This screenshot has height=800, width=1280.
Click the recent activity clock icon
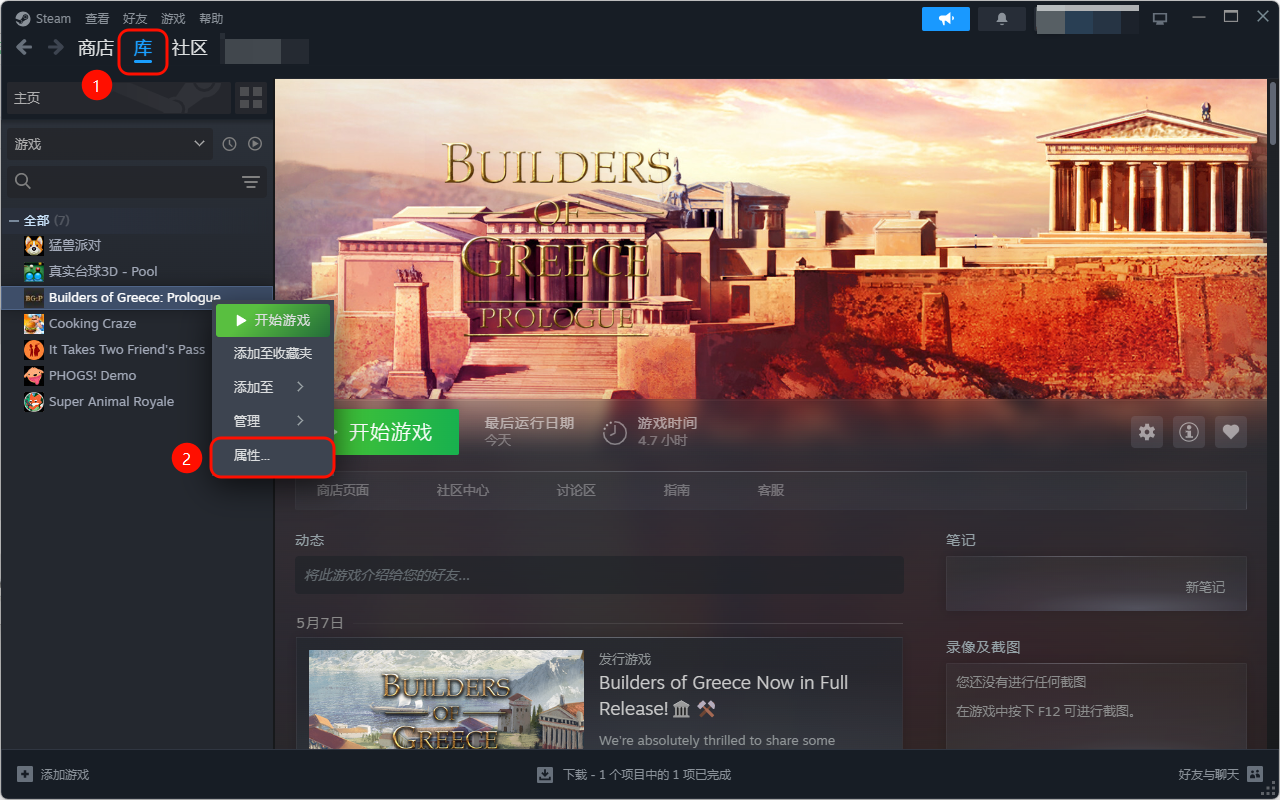tap(230, 144)
